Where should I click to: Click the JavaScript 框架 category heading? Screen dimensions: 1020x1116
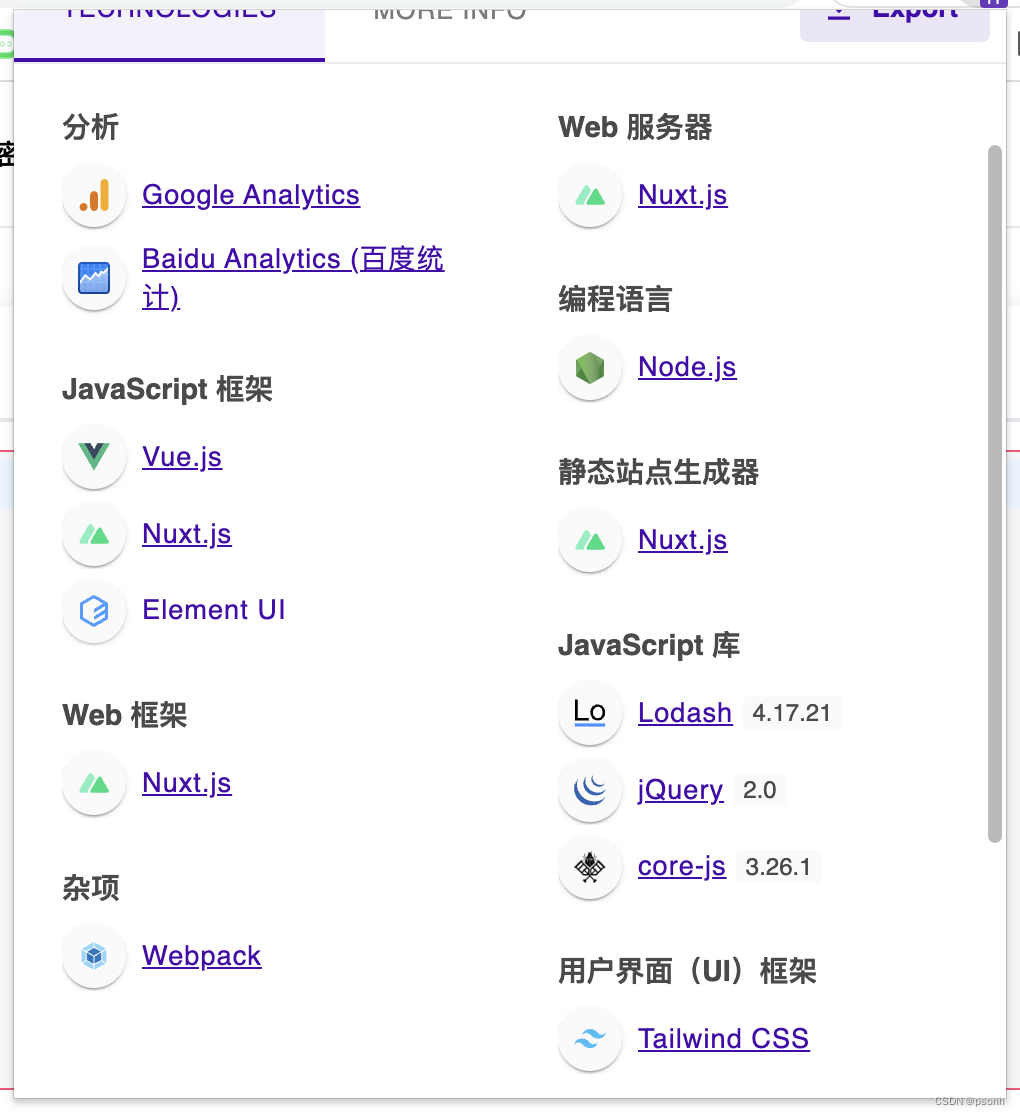point(168,389)
